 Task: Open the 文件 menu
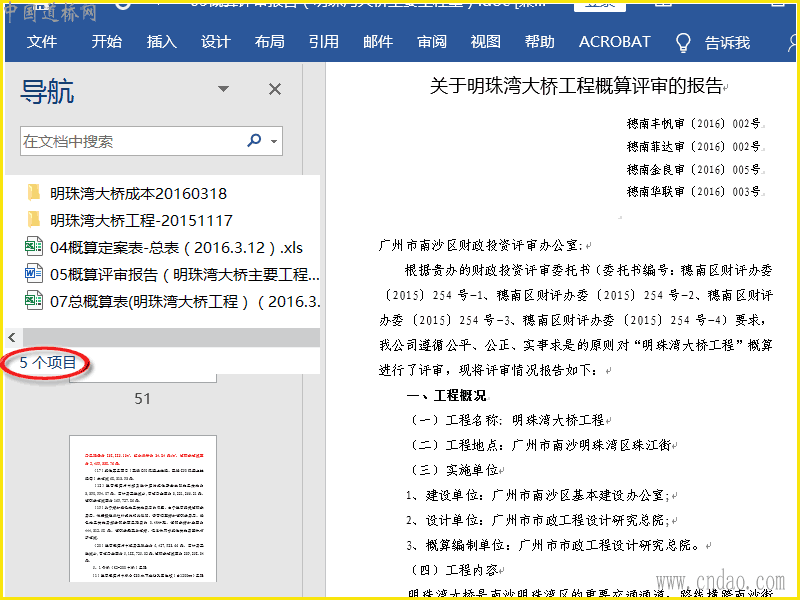click(42, 42)
